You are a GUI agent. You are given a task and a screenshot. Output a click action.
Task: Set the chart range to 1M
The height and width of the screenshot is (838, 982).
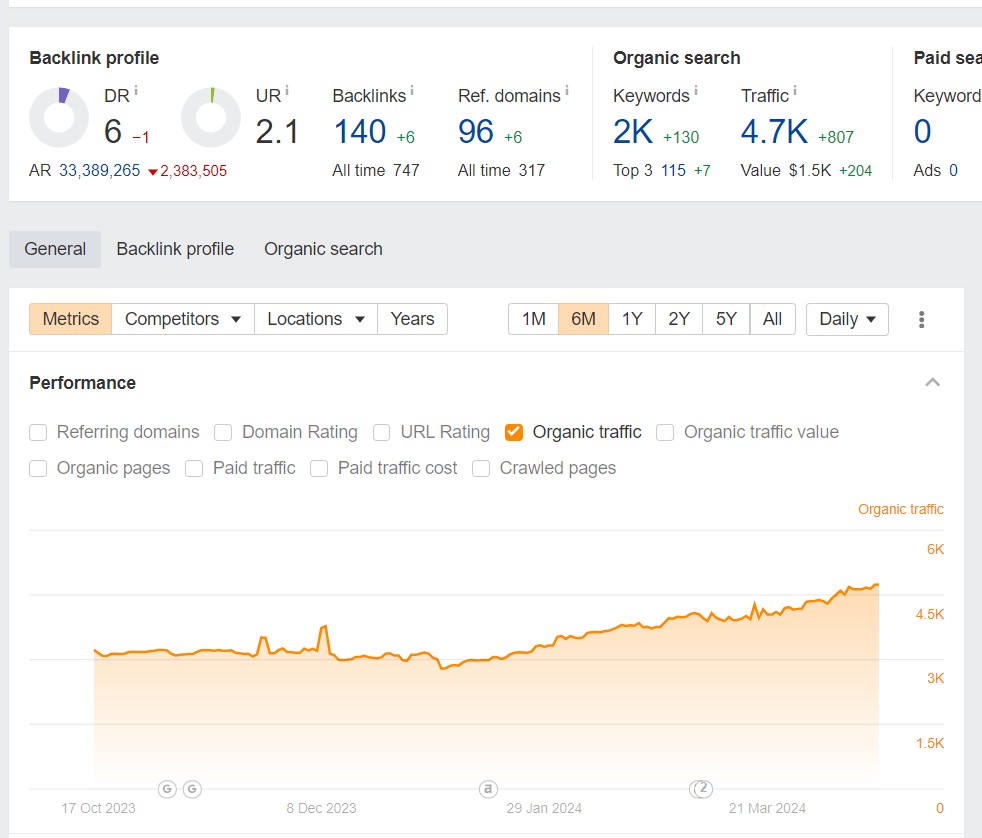tap(534, 319)
